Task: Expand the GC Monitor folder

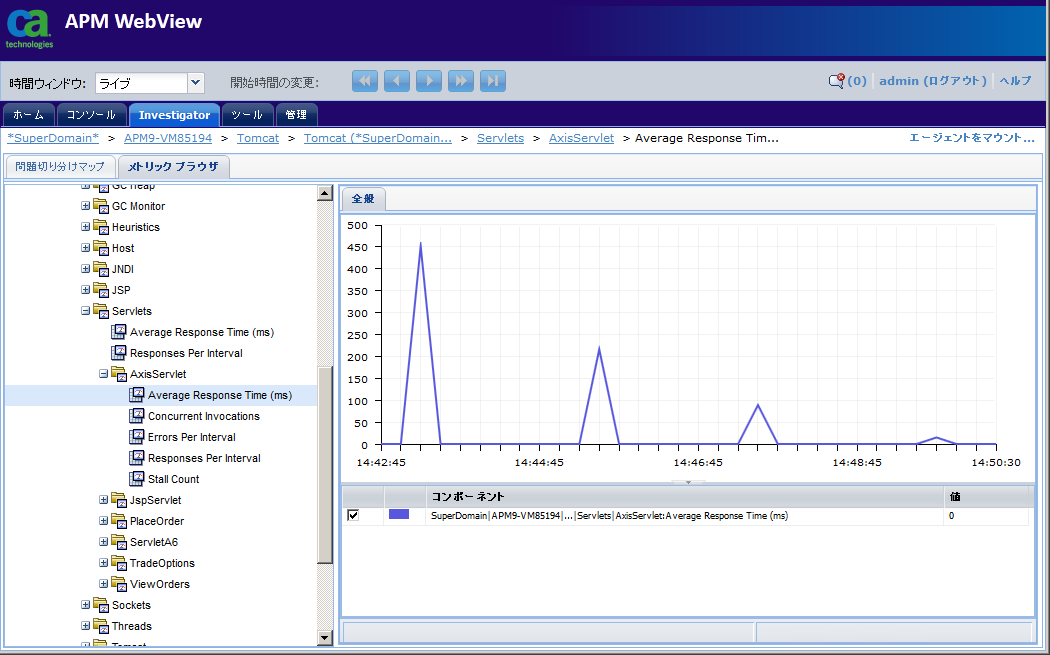Action: 86,206
